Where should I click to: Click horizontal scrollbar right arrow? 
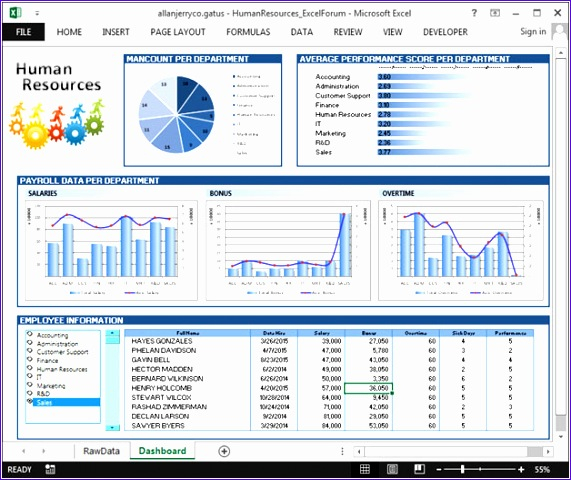point(548,452)
